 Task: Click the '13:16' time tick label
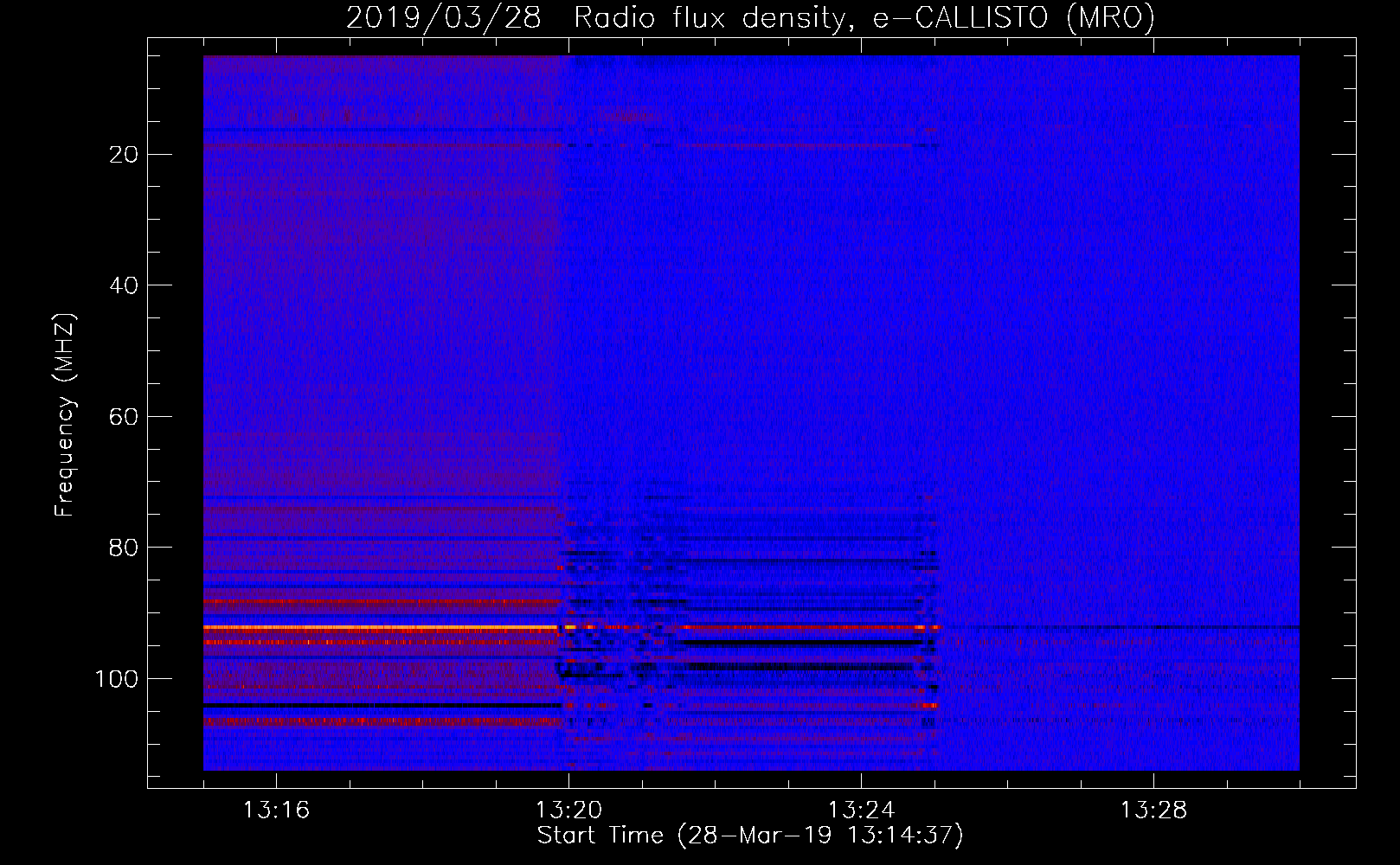coord(276,811)
